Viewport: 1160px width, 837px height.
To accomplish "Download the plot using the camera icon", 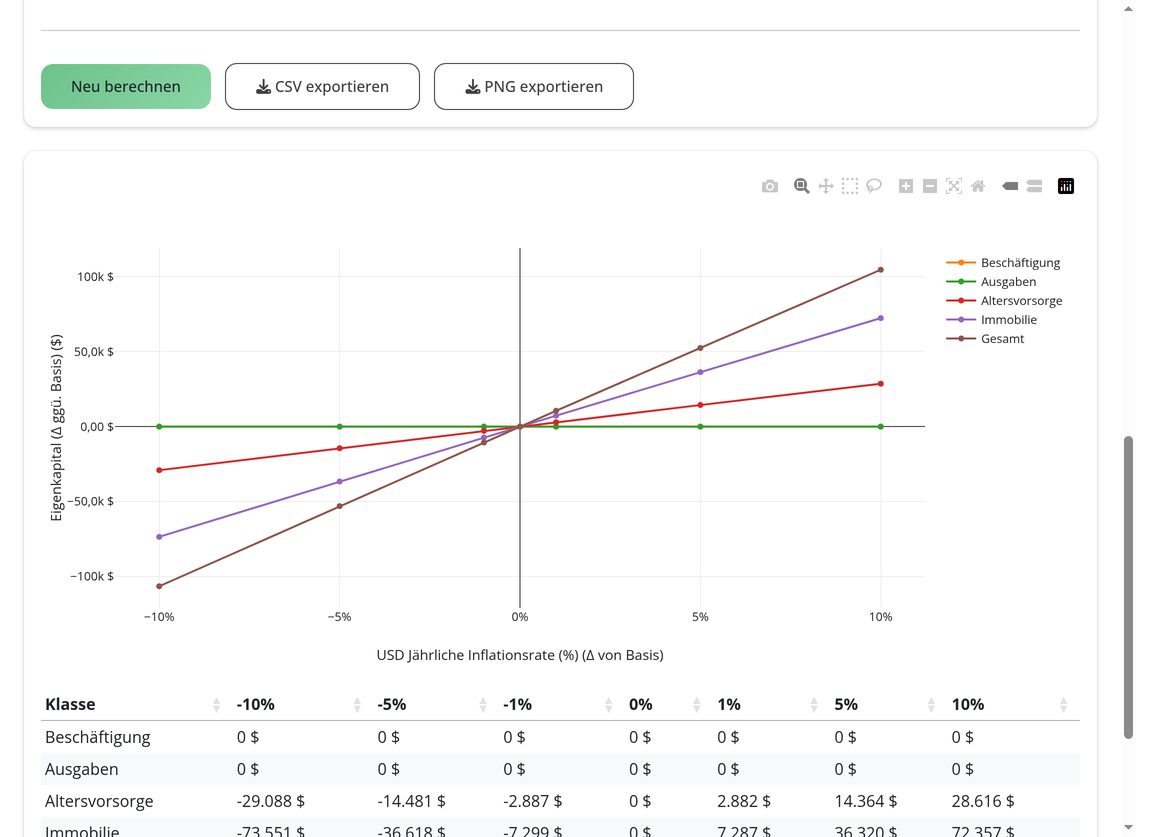I will pos(769,186).
